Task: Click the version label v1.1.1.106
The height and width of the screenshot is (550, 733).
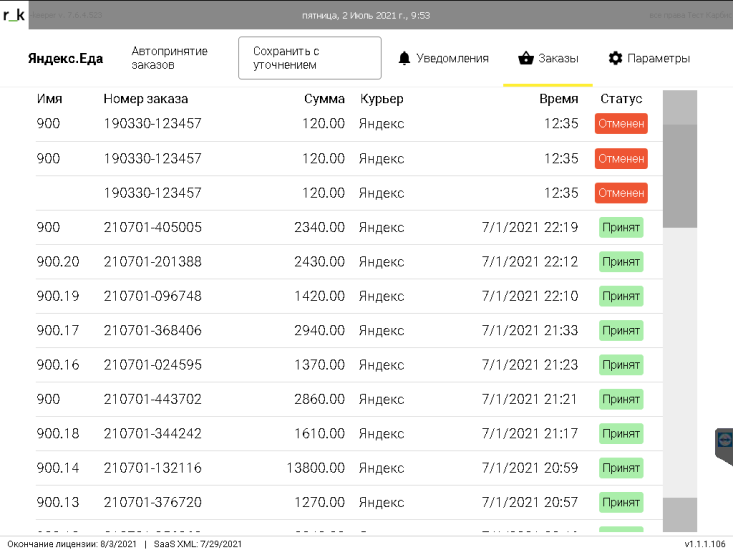Action: click(705, 544)
